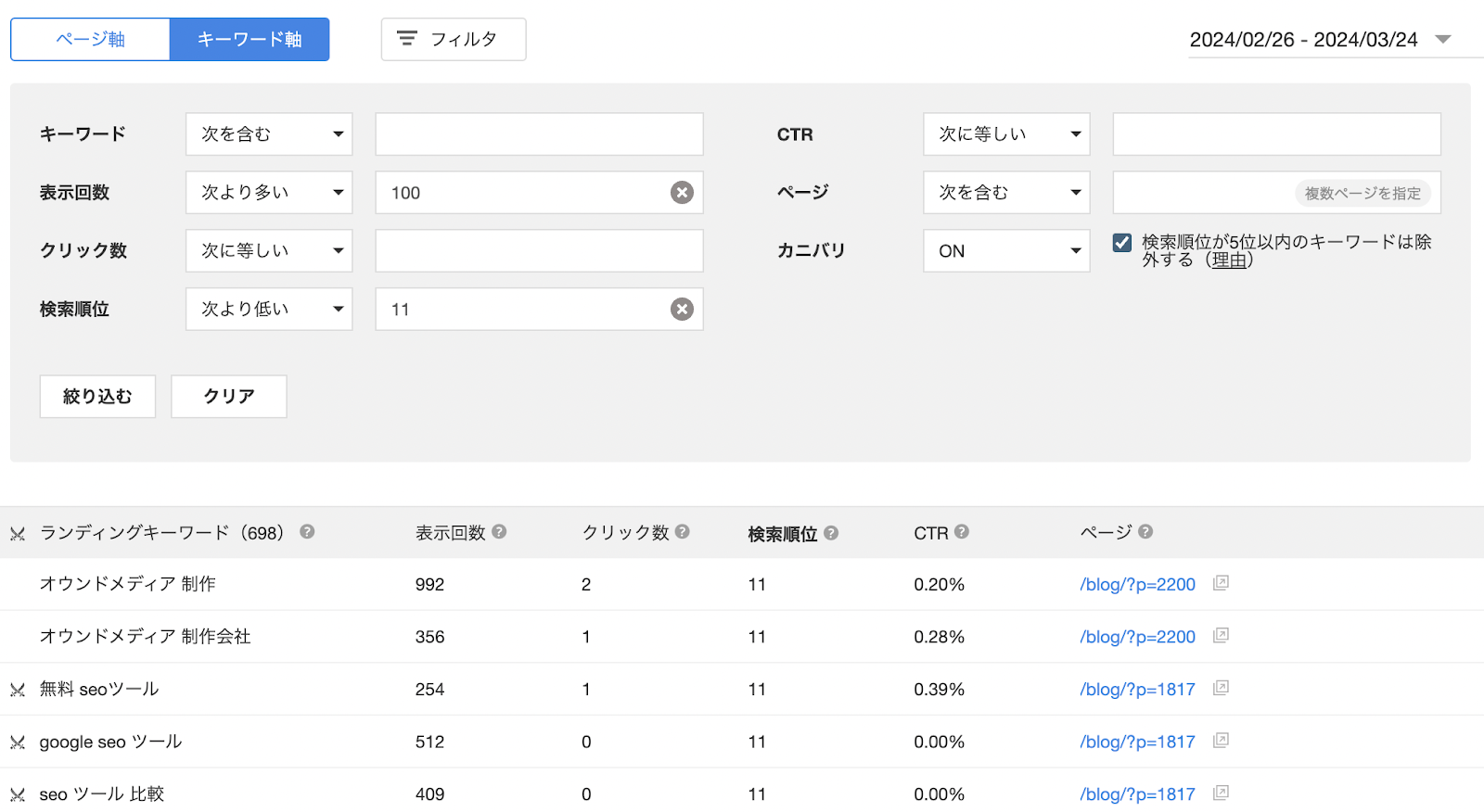Click the help icon beside ランディングキーワード header
This screenshot has height=812, width=1484.
pos(307,532)
